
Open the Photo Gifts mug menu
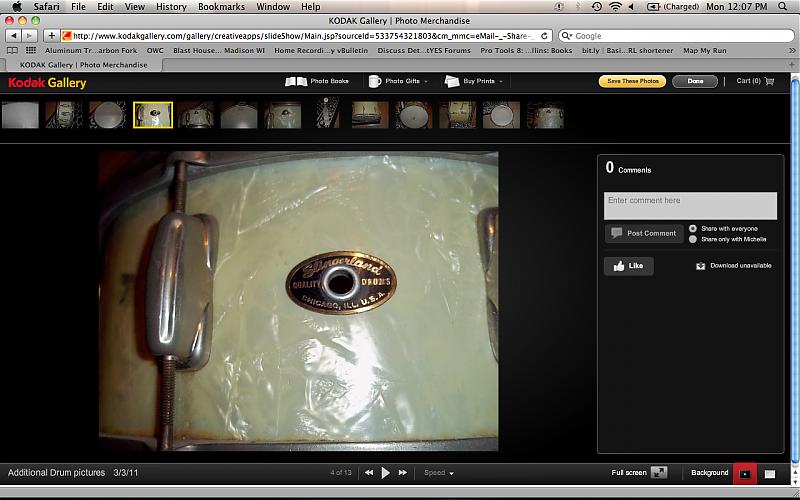point(376,81)
